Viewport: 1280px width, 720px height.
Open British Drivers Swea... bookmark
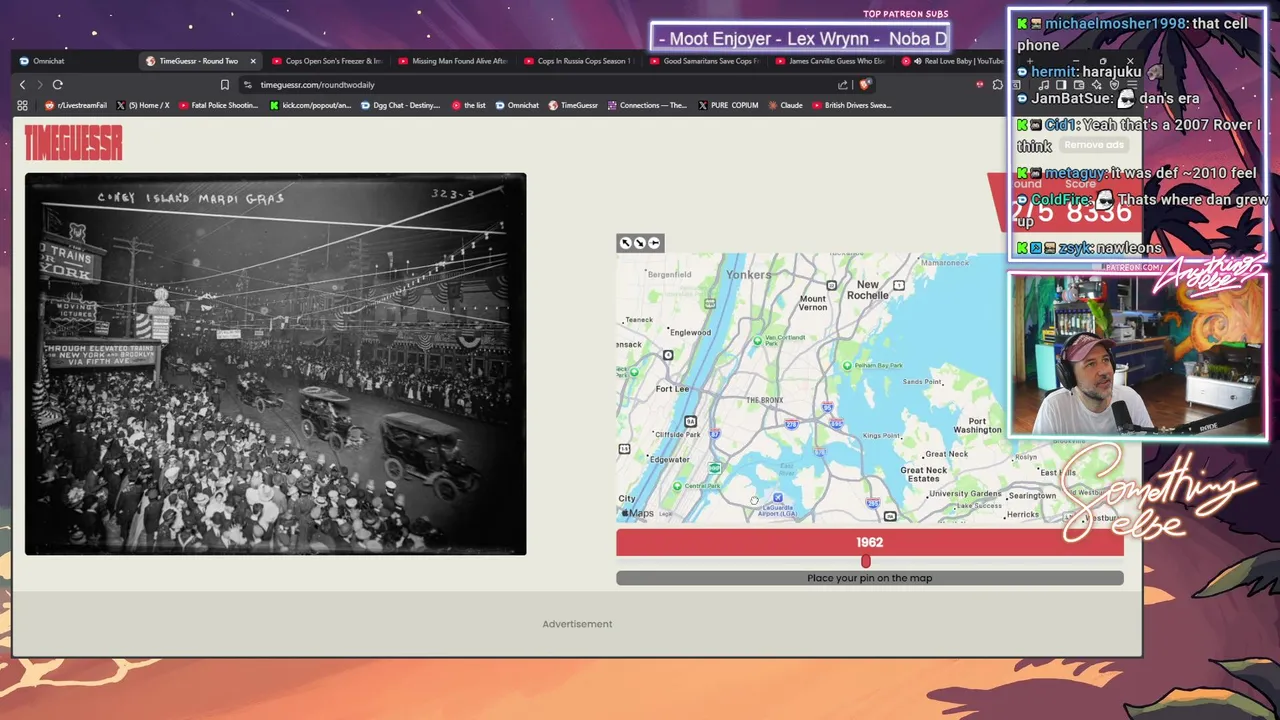[x=851, y=105]
